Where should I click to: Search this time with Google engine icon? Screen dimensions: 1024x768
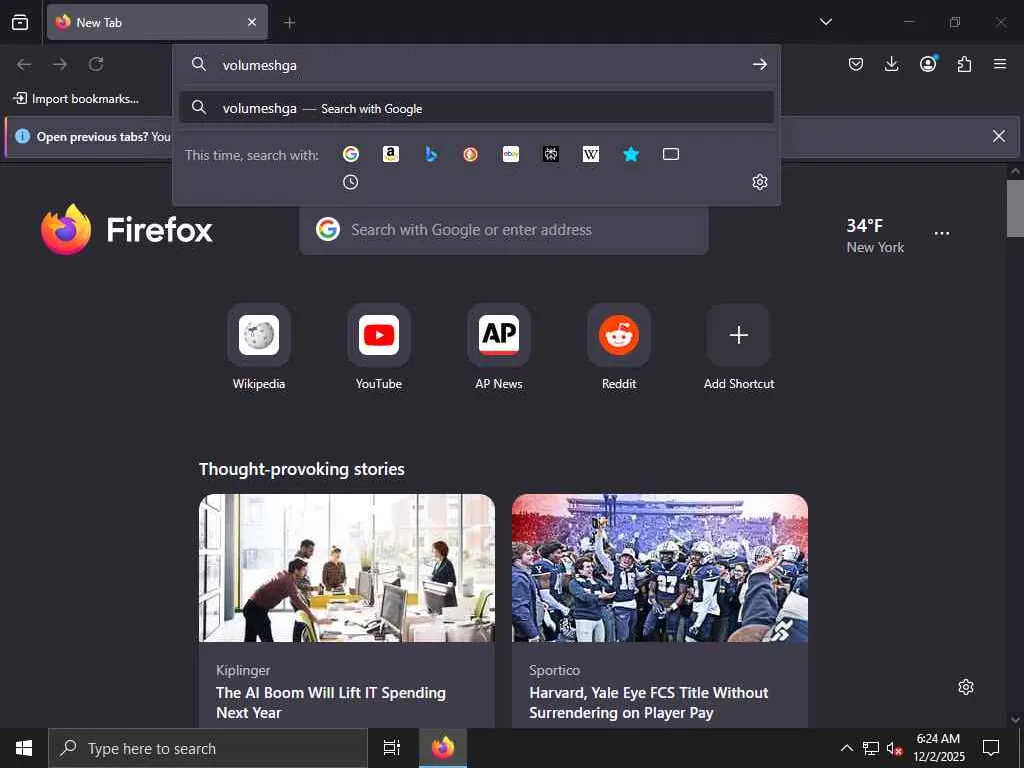351,154
